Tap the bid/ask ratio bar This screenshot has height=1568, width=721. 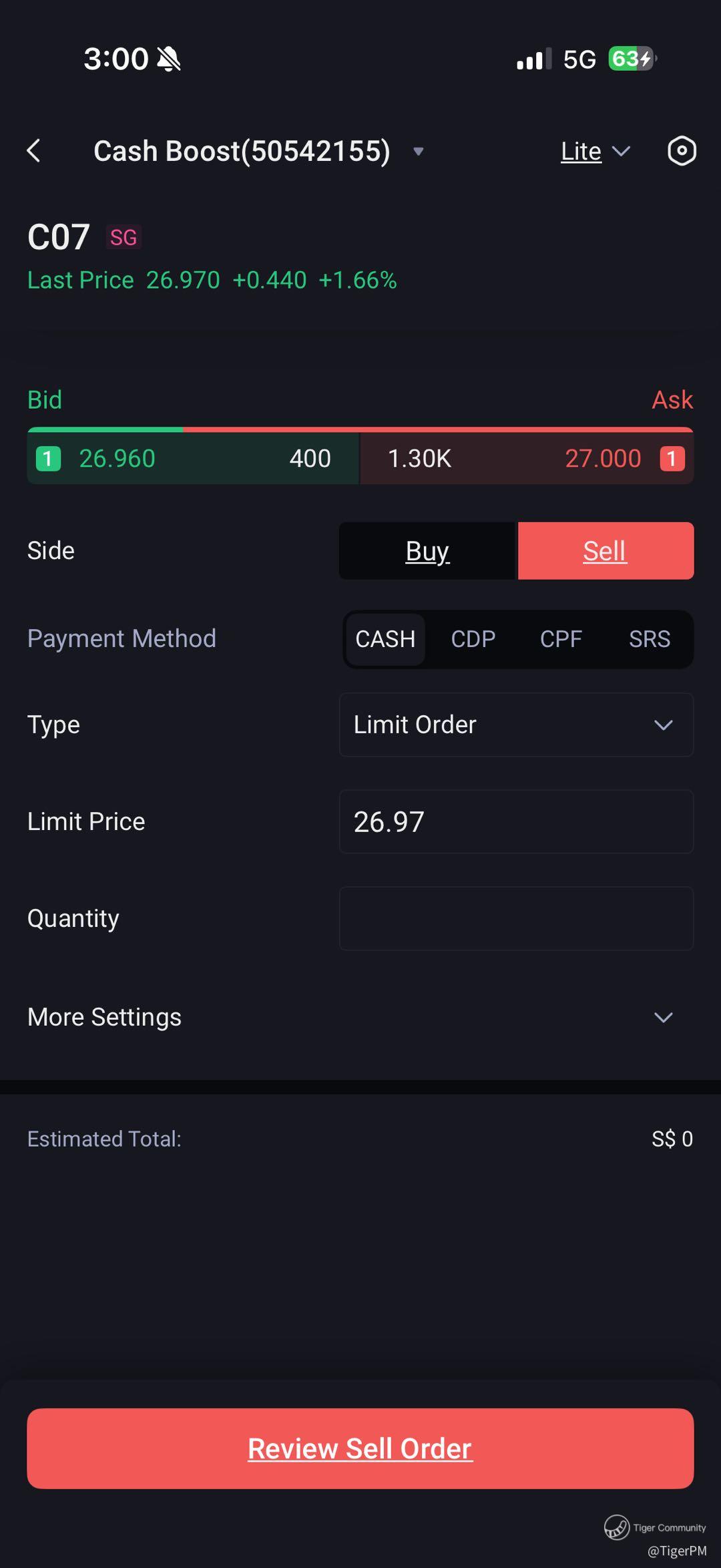point(360,429)
